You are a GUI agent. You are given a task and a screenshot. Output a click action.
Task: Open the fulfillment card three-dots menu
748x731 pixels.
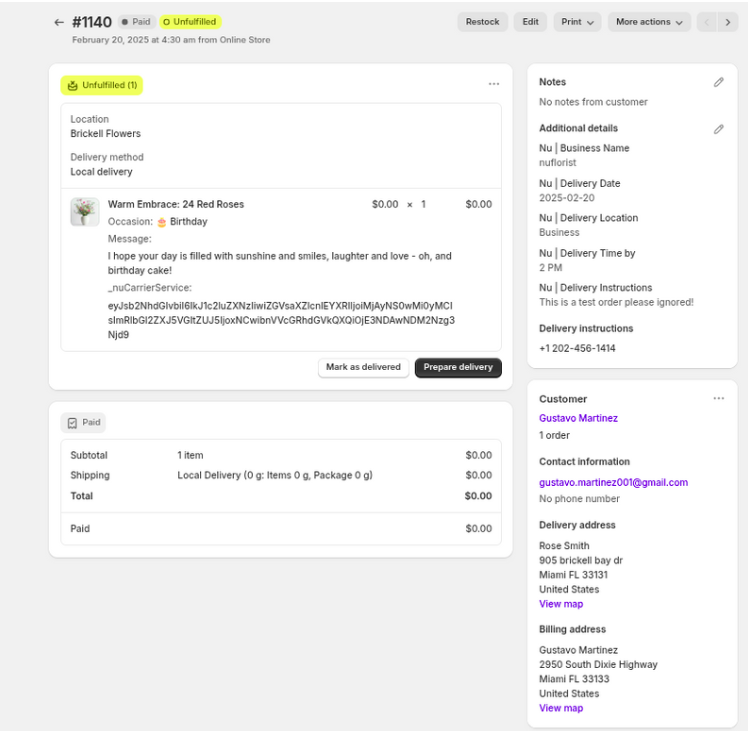click(x=493, y=85)
